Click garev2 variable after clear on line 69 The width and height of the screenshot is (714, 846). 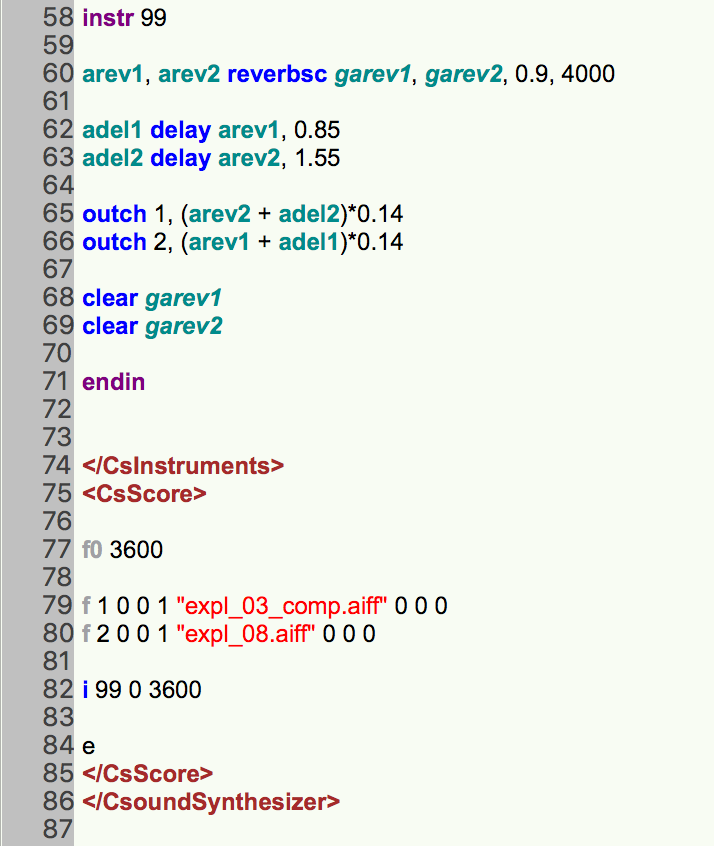[x=184, y=326]
